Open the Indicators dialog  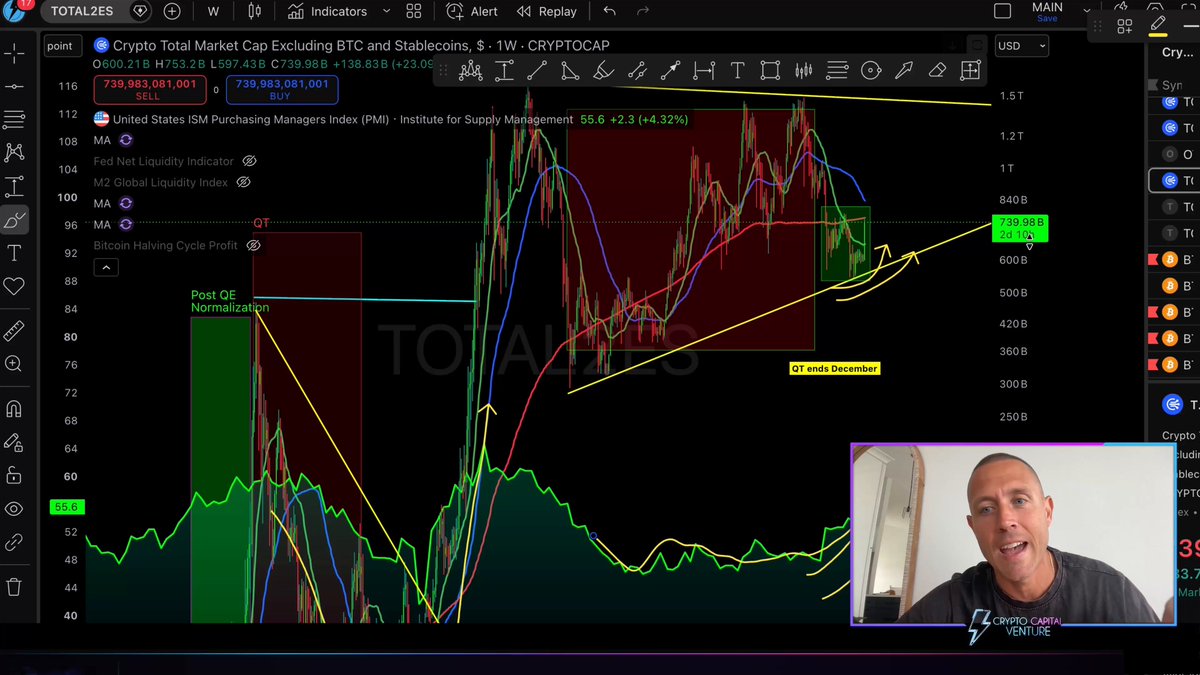tap(327, 11)
